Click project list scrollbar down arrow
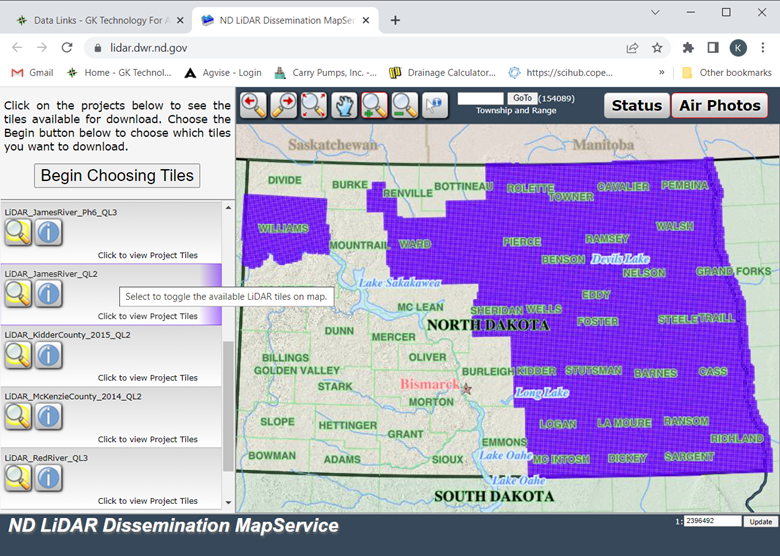 (x=228, y=502)
